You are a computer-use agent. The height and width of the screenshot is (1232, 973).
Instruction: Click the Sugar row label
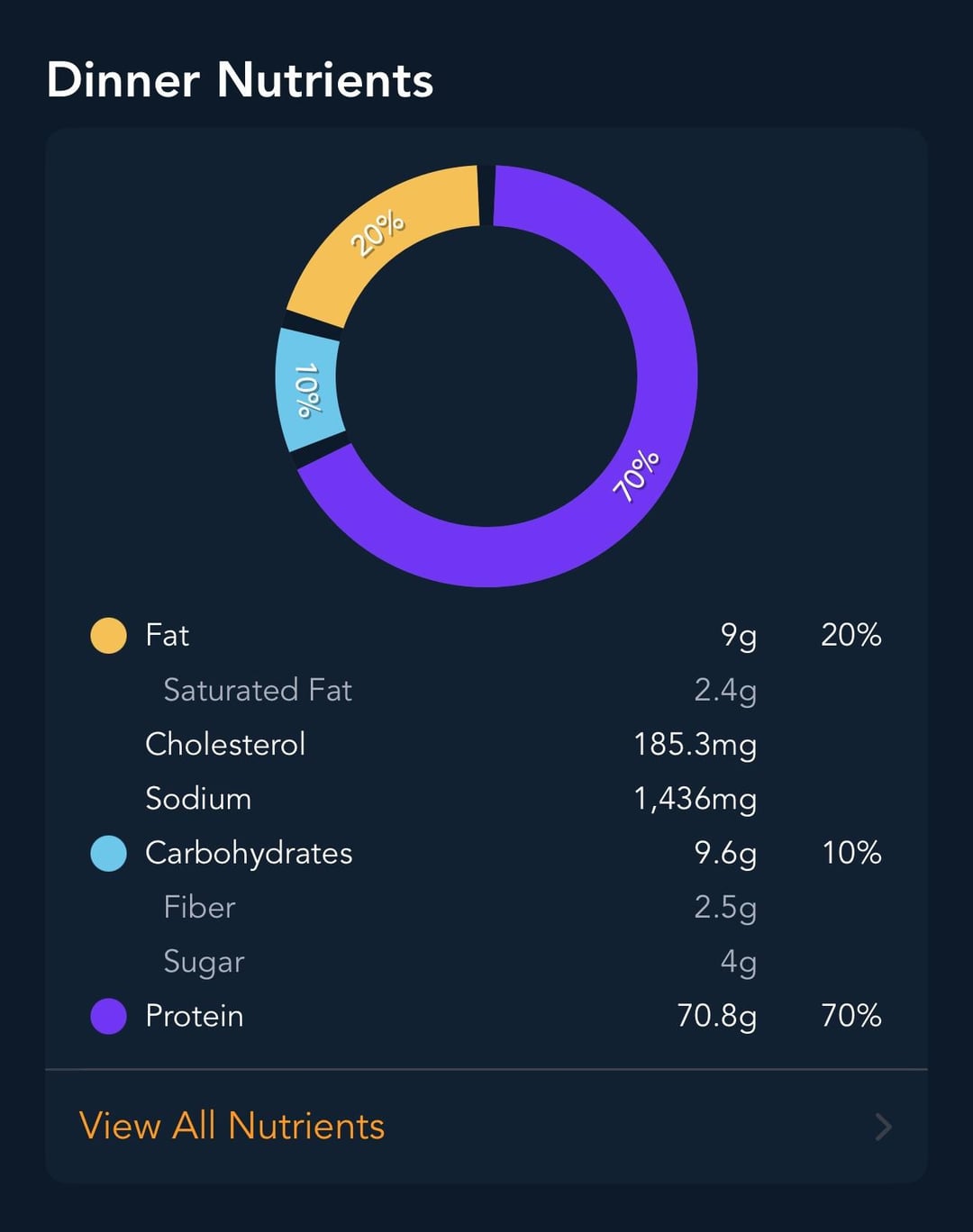204,962
